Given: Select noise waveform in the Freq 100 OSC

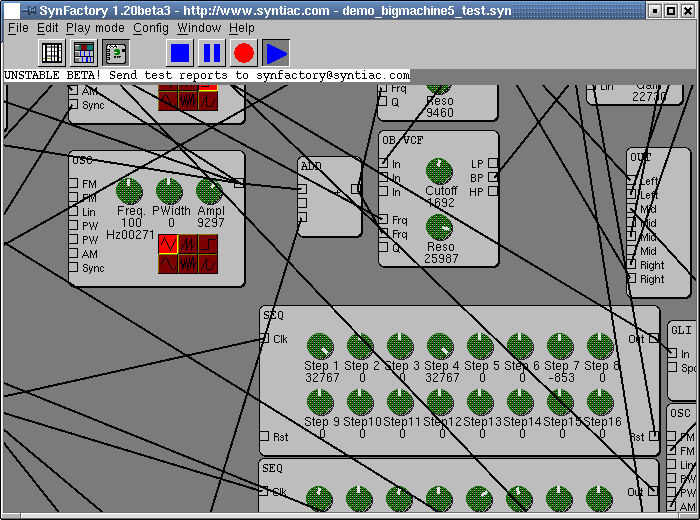Looking at the screenshot, I should click(188, 264).
